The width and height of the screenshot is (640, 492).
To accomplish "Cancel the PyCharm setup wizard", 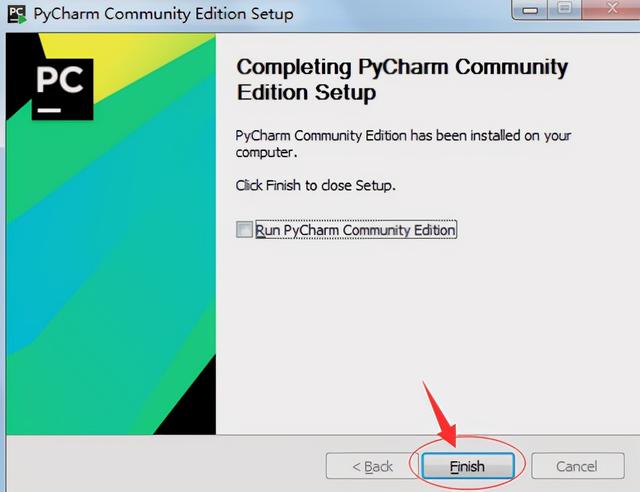I will pos(577,466).
